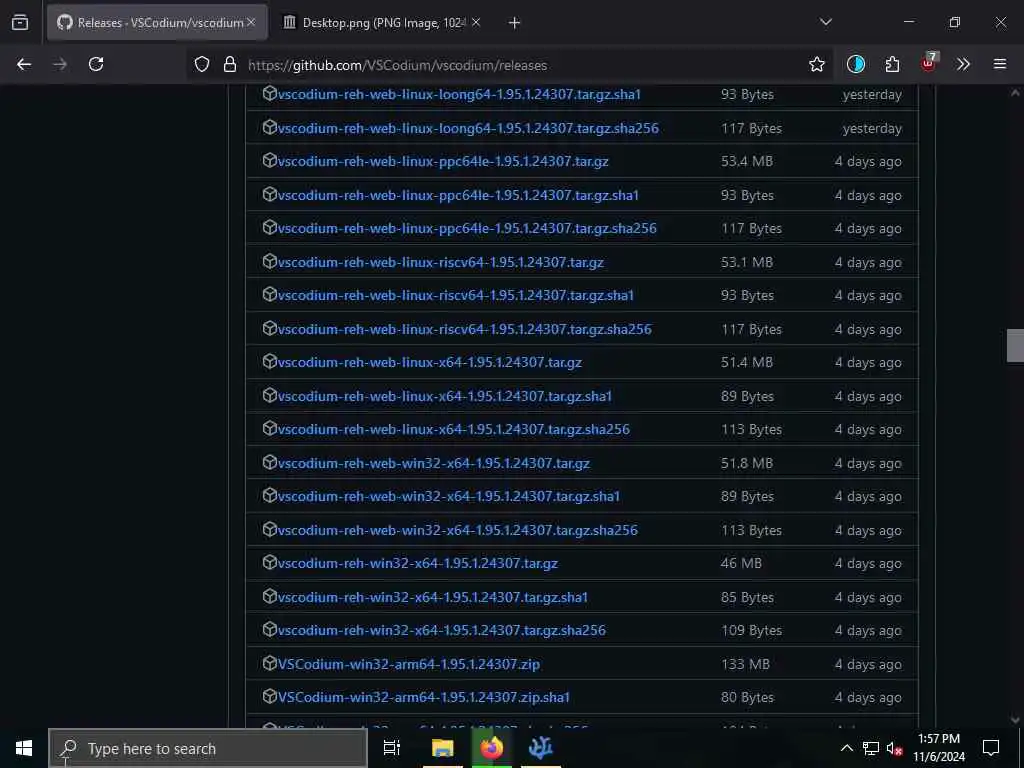Click package icon beside reh-web-linux-ppc64le tar.gz
The width and height of the screenshot is (1024, 768).
[269, 160]
